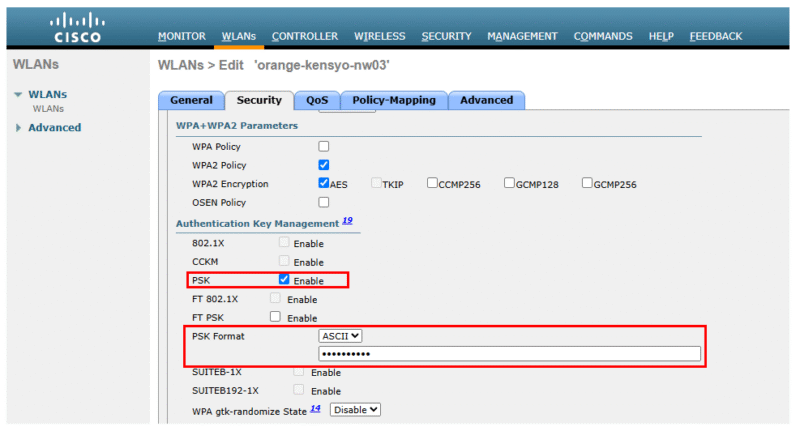This screenshot has width=800, height=431.
Task: Toggle the AES encryption checkbox
Action: [323, 183]
